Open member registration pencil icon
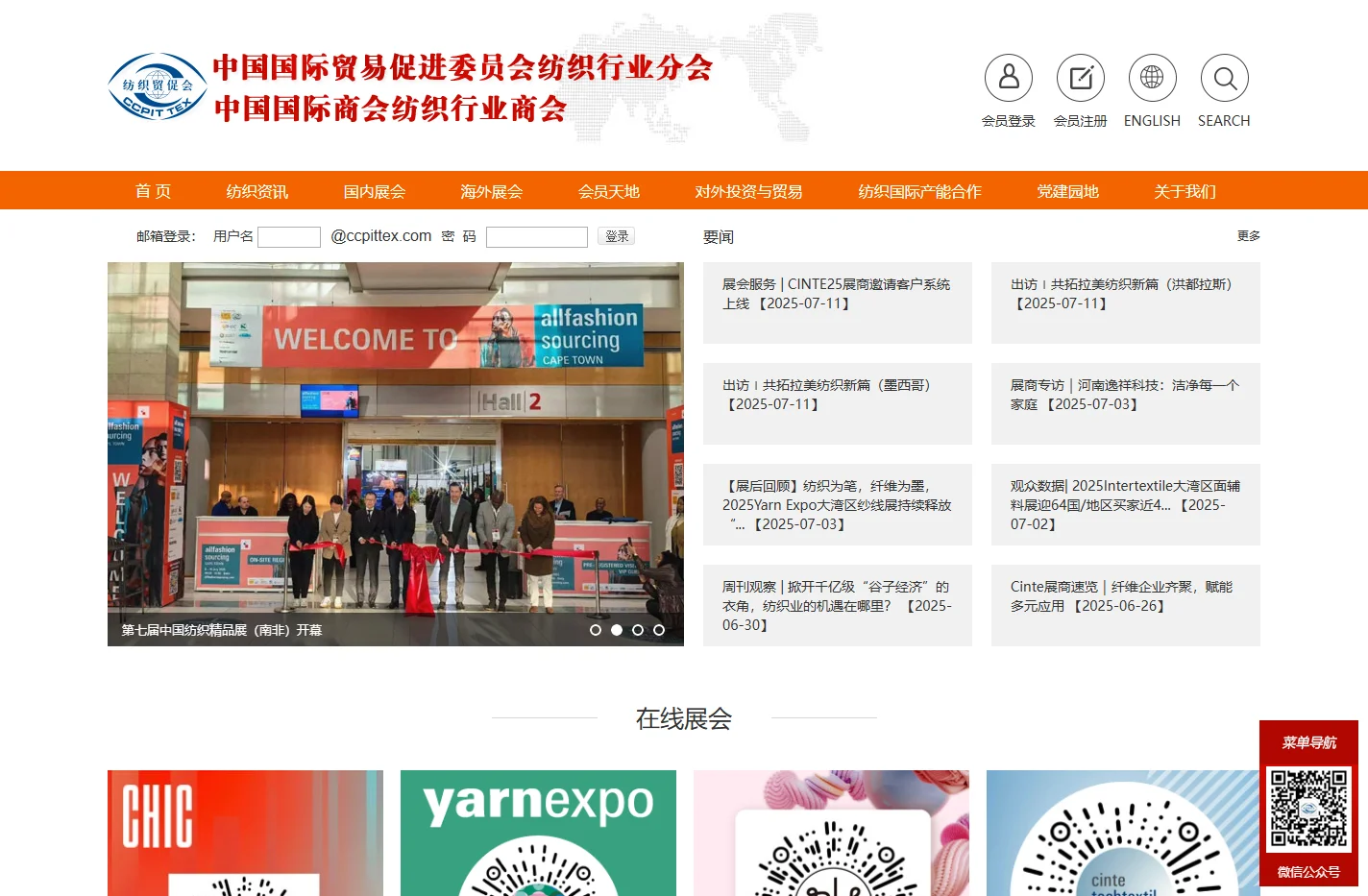Image resolution: width=1368 pixels, height=896 pixels. coord(1081,78)
